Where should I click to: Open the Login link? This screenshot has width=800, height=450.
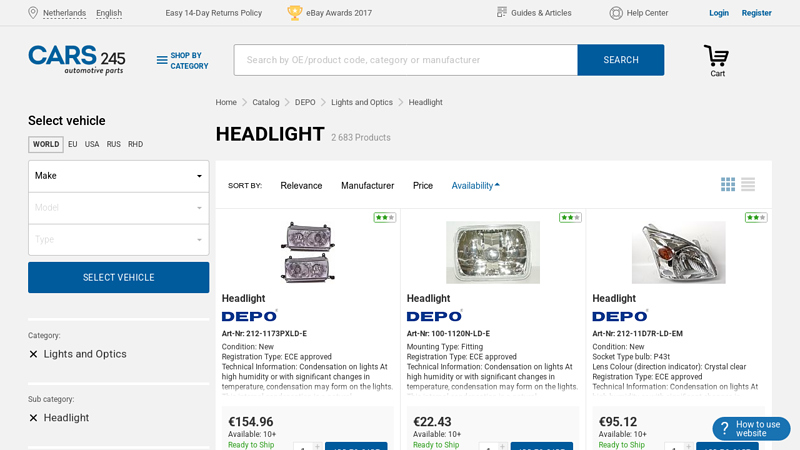[x=718, y=13]
